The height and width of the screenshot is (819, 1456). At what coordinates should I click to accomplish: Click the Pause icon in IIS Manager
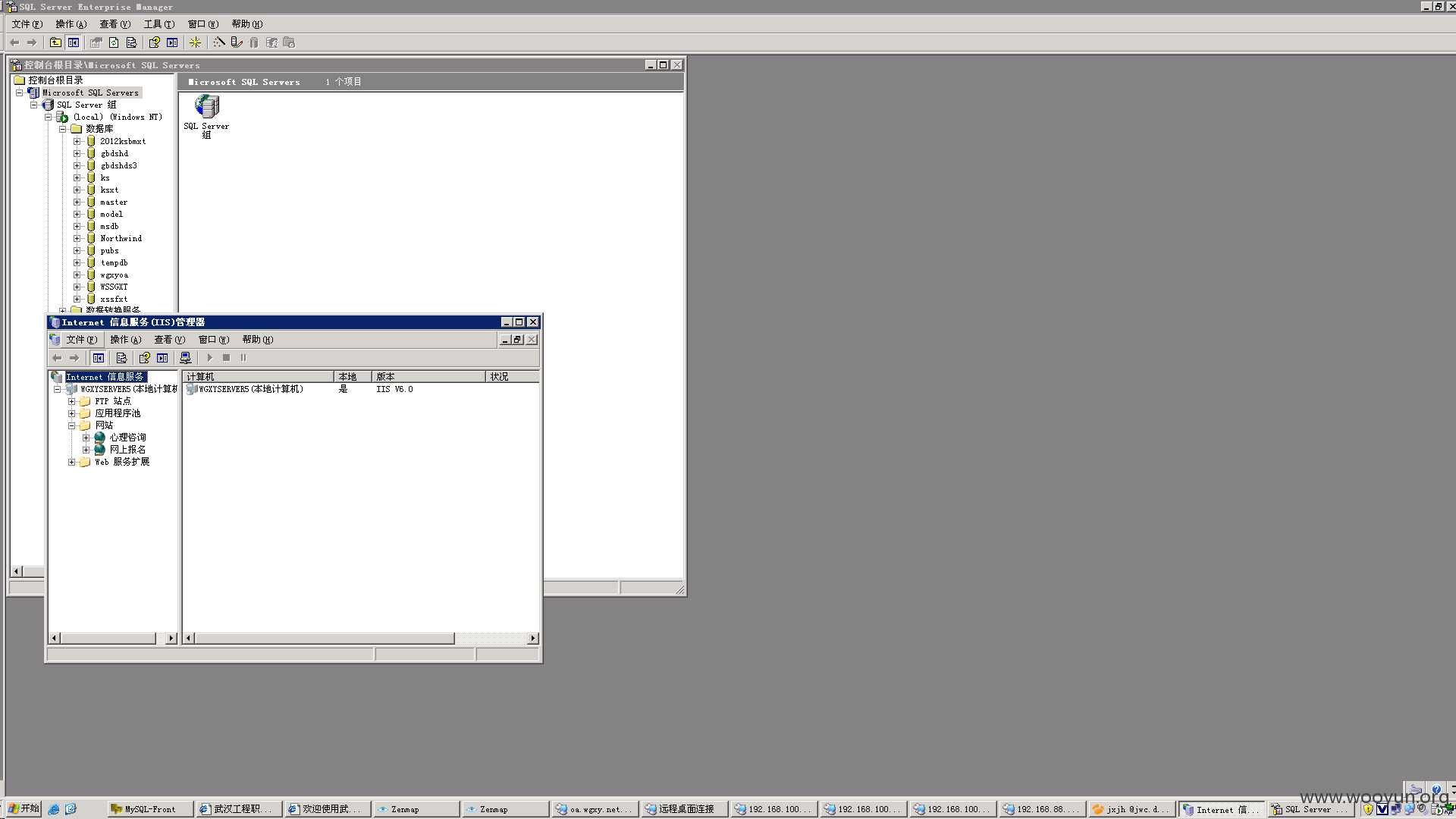243,358
